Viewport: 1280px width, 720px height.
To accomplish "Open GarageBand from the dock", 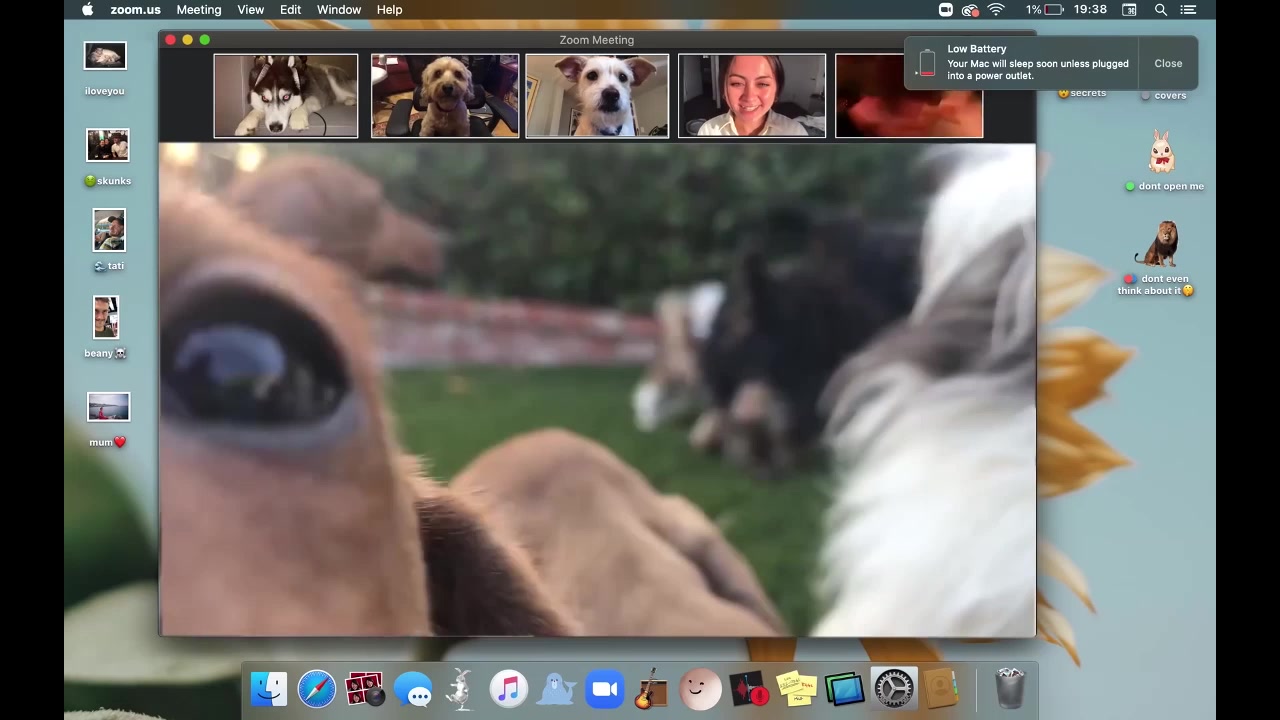I will pyautogui.click(x=651, y=689).
